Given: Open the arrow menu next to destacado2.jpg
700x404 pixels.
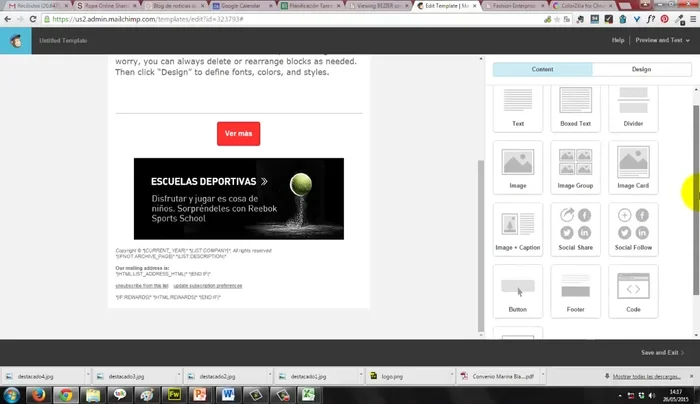Looking at the screenshot, I should click(270, 376).
